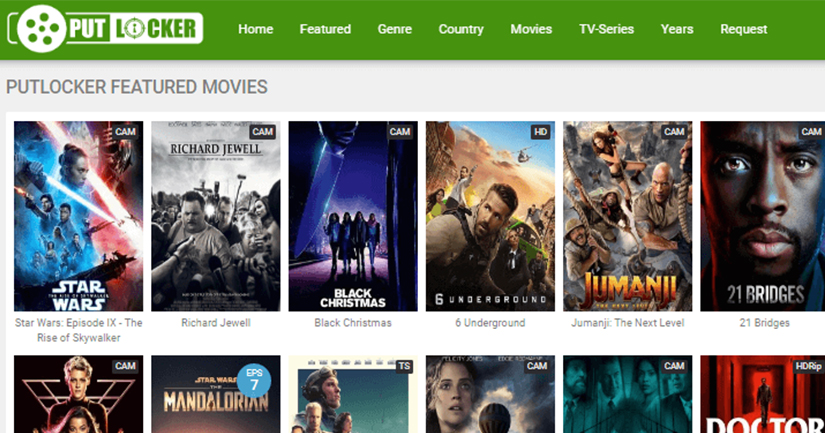Screen dimensions: 825x433
Task: Click the CAM badge on blond man poster
Action: [x=125, y=366]
